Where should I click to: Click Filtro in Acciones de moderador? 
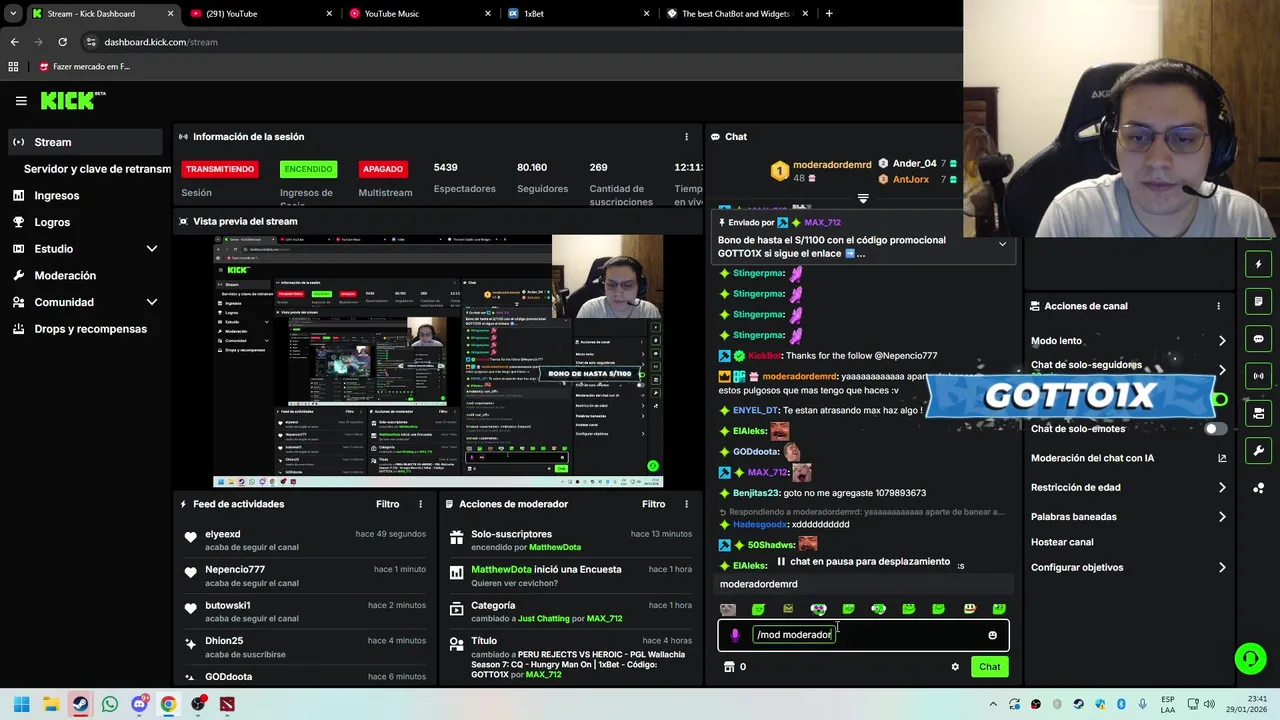click(653, 504)
